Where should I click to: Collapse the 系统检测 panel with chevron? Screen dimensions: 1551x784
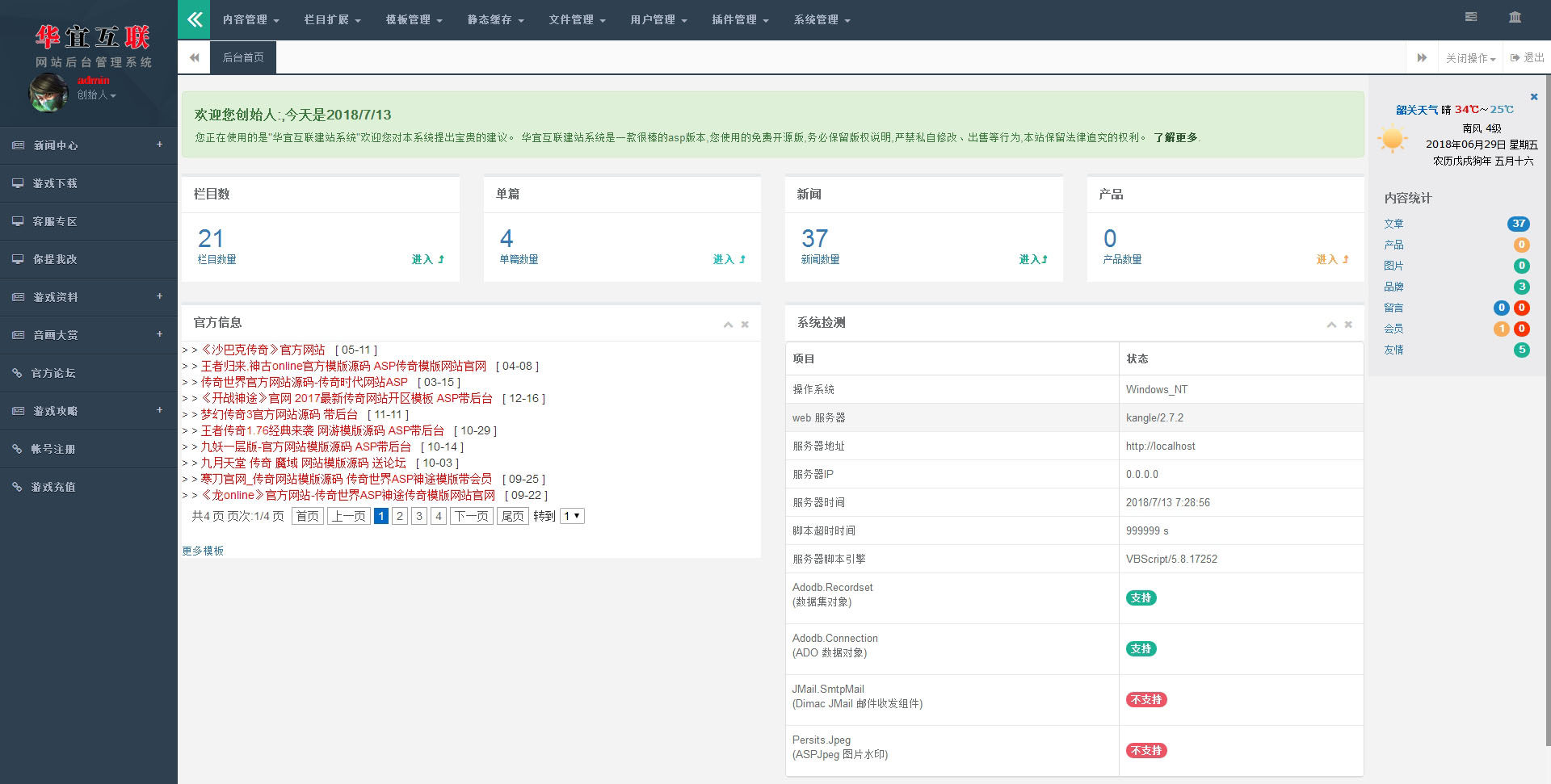tap(1331, 325)
